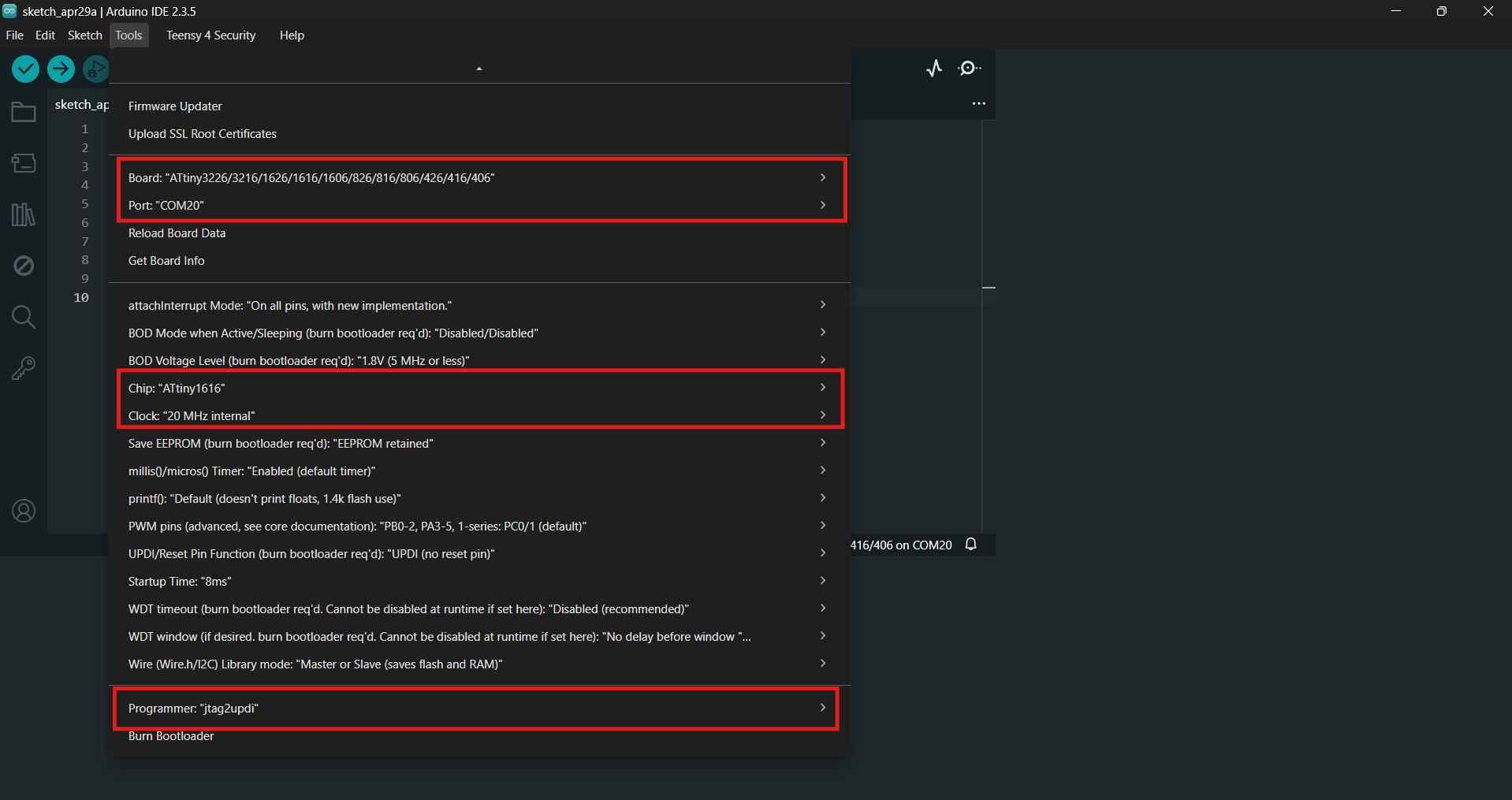The height and width of the screenshot is (800, 1512).
Task: Click the Verify sketch checkmark button
Action: (26, 69)
